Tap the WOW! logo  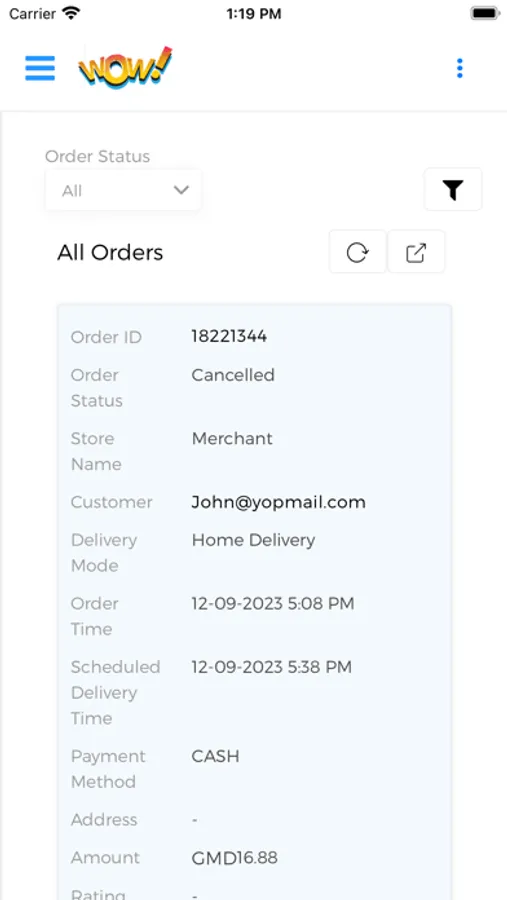(x=125, y=67)
